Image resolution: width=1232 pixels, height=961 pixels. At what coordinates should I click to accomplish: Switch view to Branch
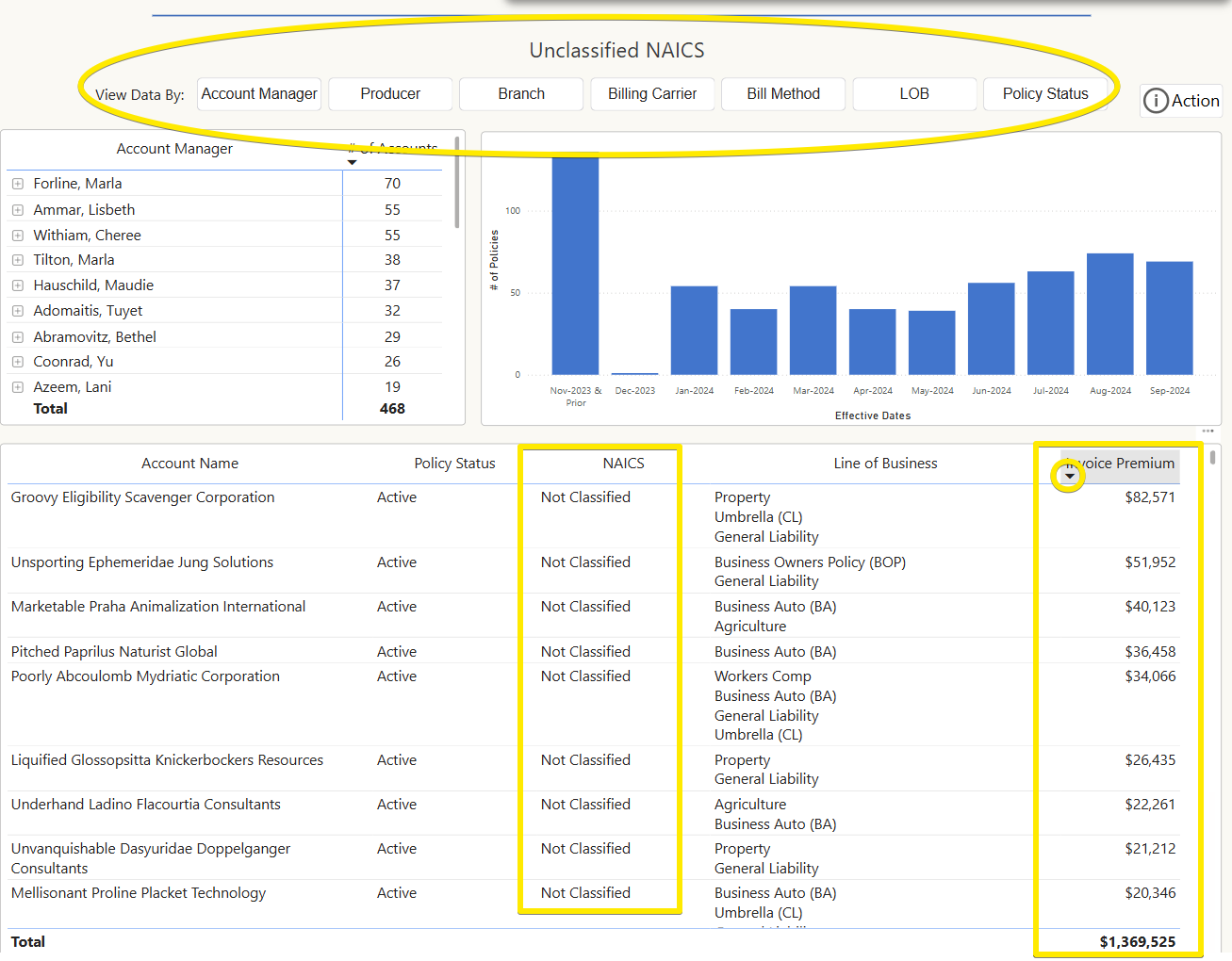coord(521,94)
